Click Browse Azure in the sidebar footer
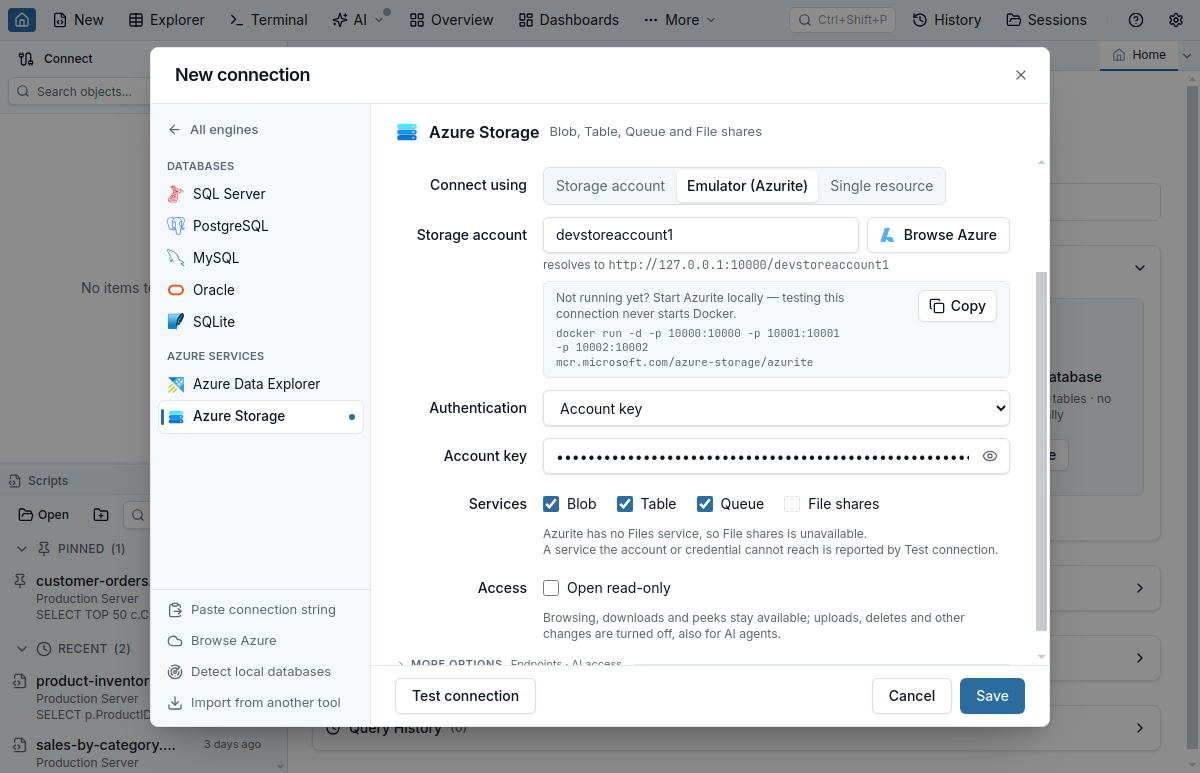This screenshot has height=773, width=1200. 221,640
